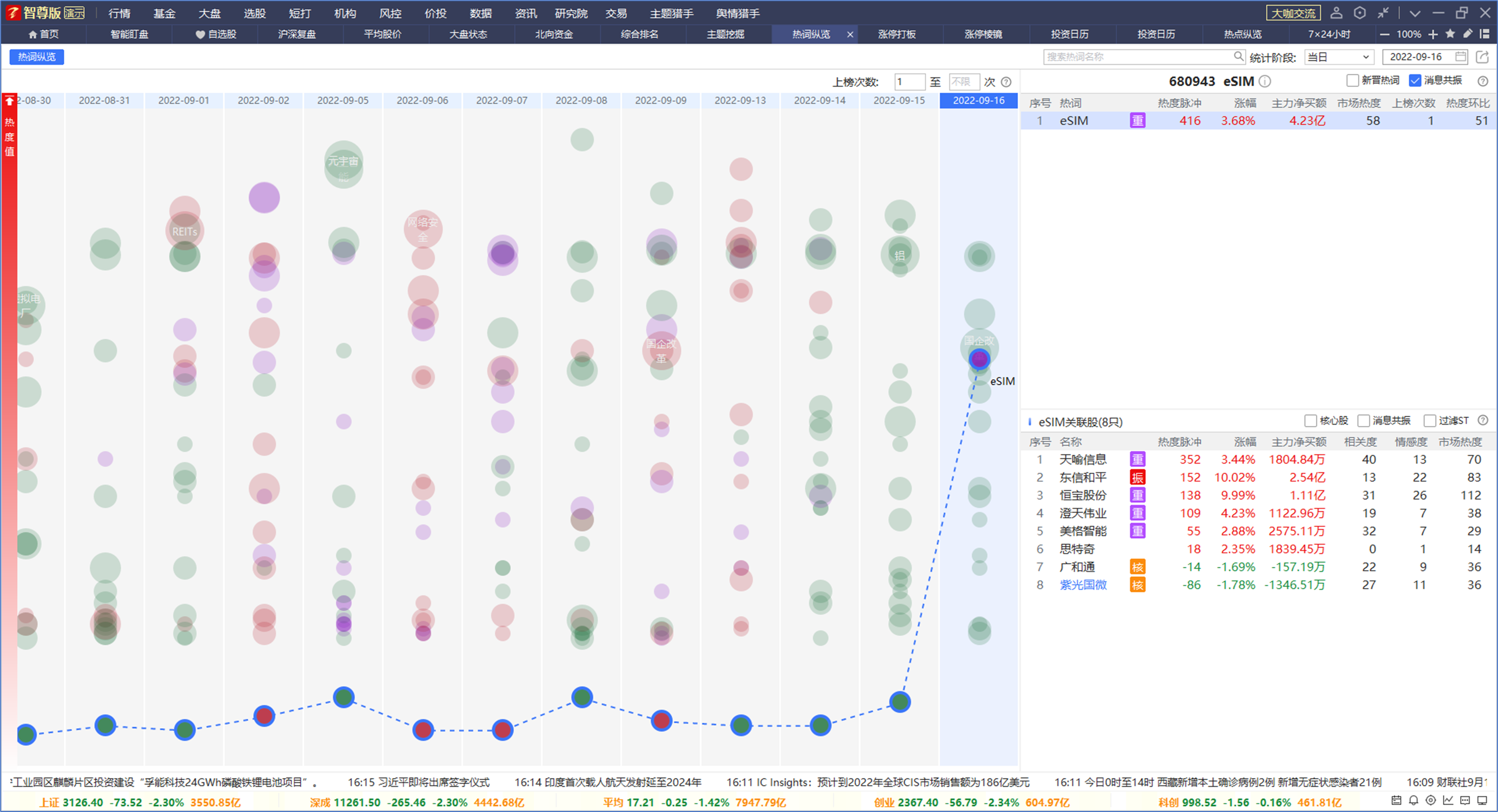Click the REITs bubble on 2022-09-01
The width and height of the screenshot is (1498, 812).
(185, 231)
